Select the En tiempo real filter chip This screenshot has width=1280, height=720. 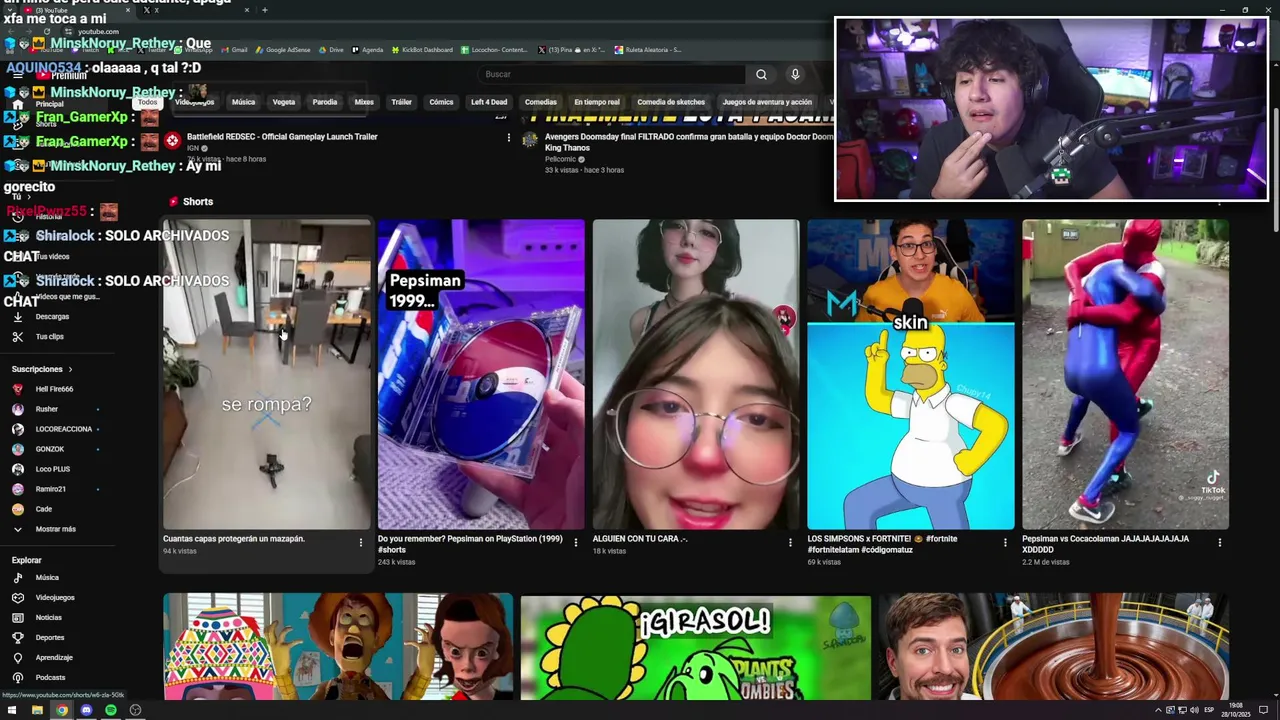click(x=597, y=102)
